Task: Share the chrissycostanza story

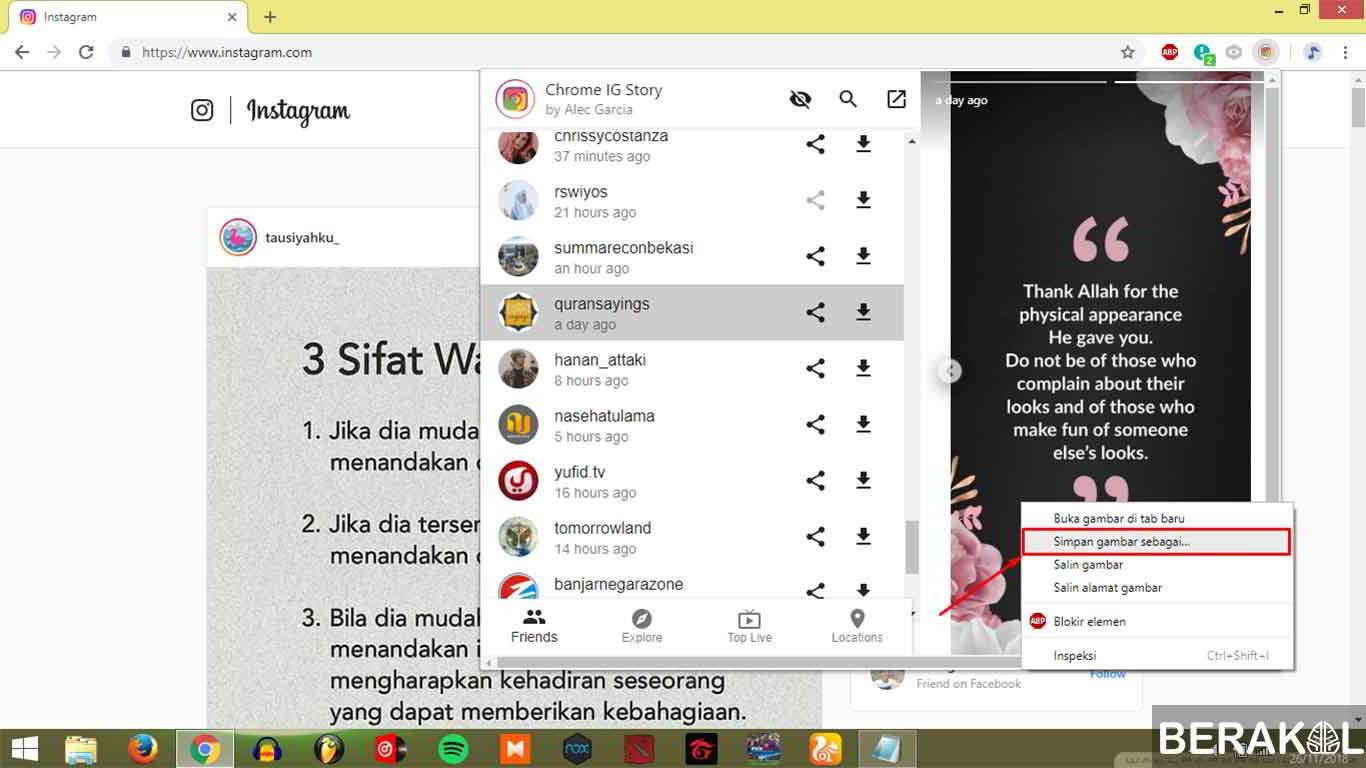Action: click(815, 145)
